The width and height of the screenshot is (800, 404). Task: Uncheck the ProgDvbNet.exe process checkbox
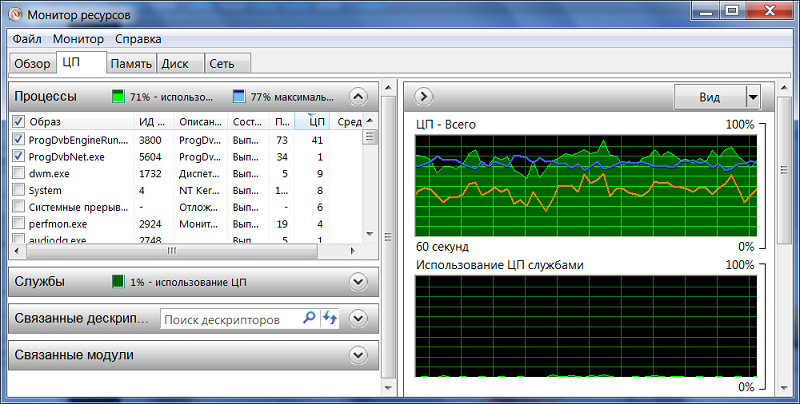tap(18, 157)
